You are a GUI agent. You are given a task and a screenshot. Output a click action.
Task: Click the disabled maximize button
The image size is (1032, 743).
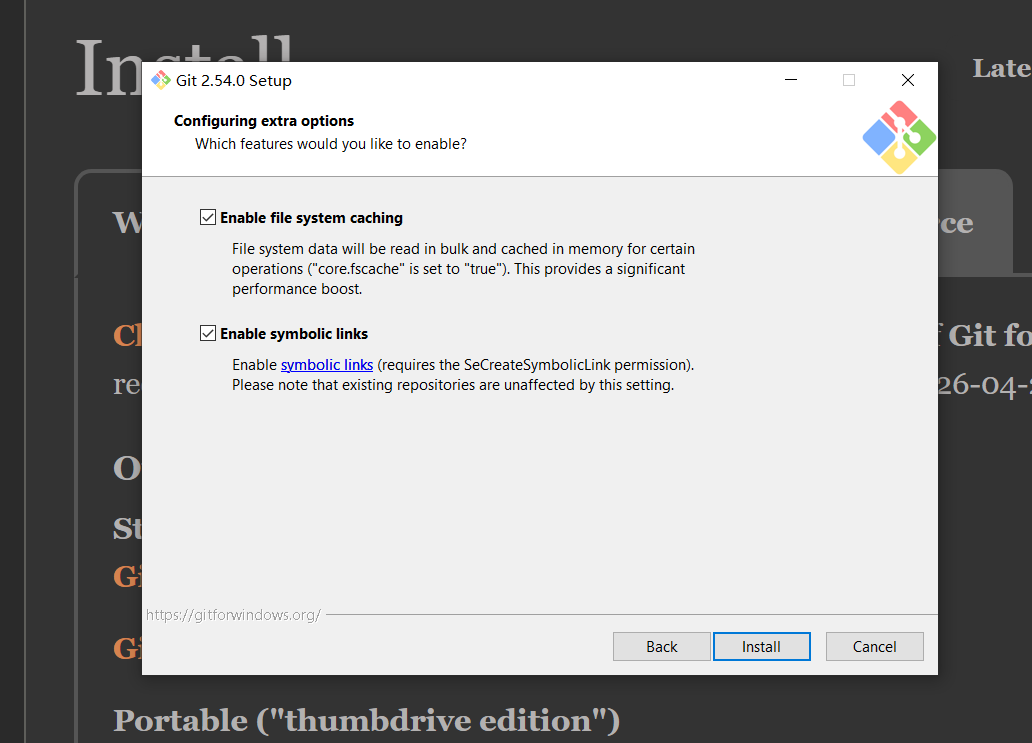pyautogui.click(x=849, y=80)
